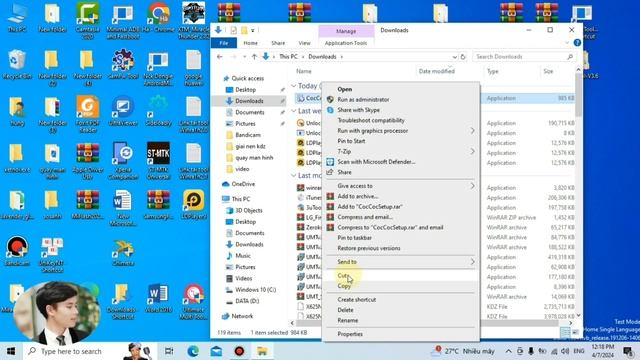Open Chimera desktop shortcut
Image resolution: width=640 pixels, height=360 pixels.
pyautogui.click(x=123, y=253)
